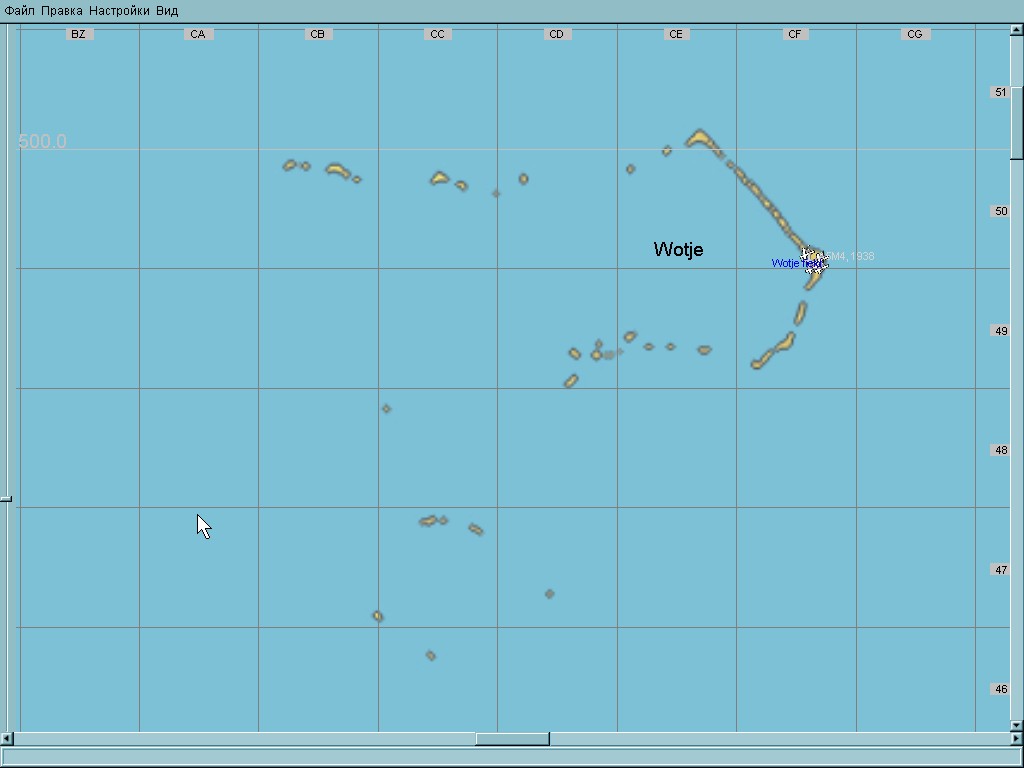Open the Правка menu
1024x768 pixels.
[x=61, y=11]
